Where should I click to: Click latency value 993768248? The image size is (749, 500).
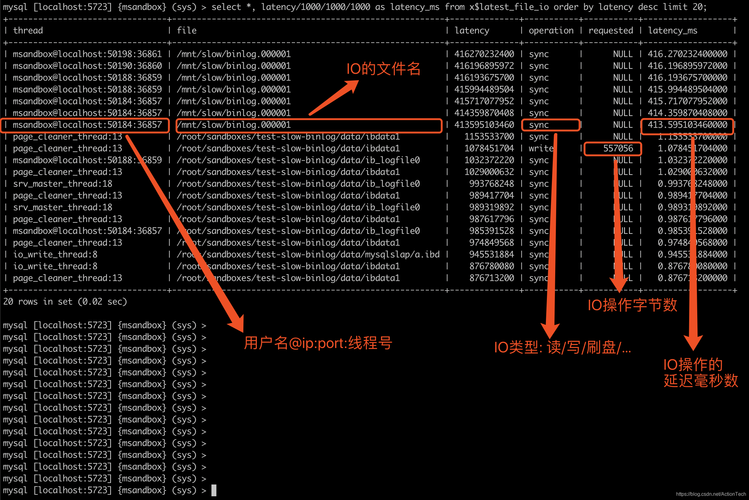(x=492, y=184)
